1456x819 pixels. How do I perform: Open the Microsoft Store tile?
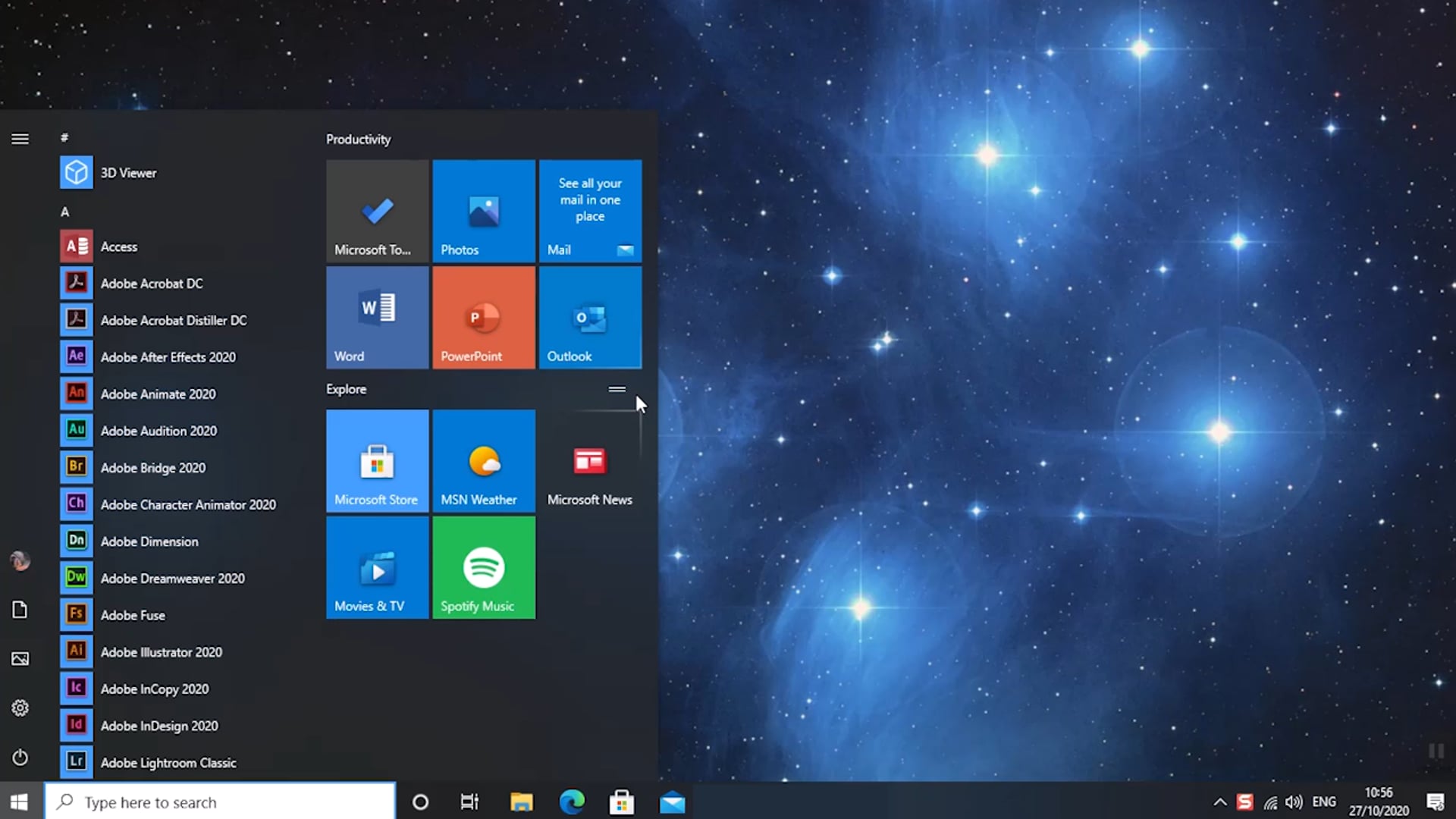click(377, 460)
